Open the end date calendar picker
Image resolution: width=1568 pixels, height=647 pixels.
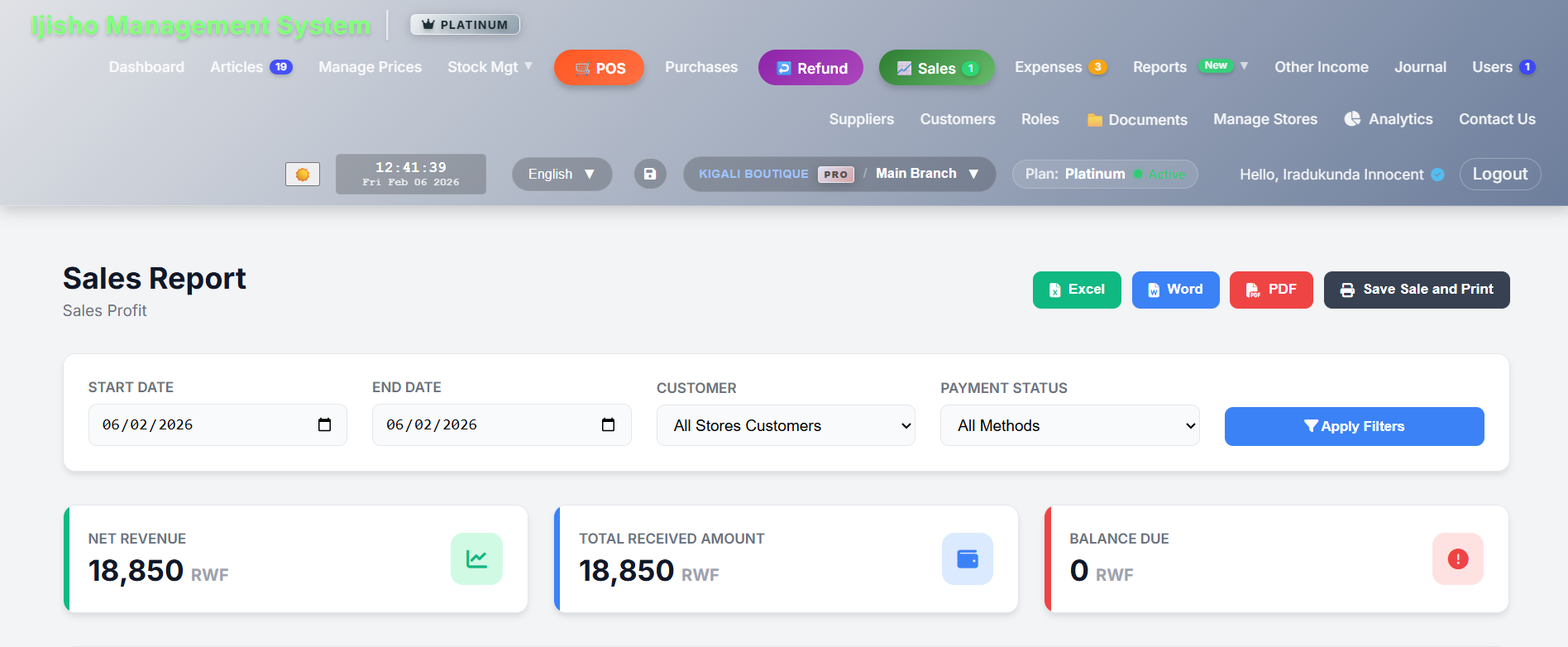pos(608,424)
